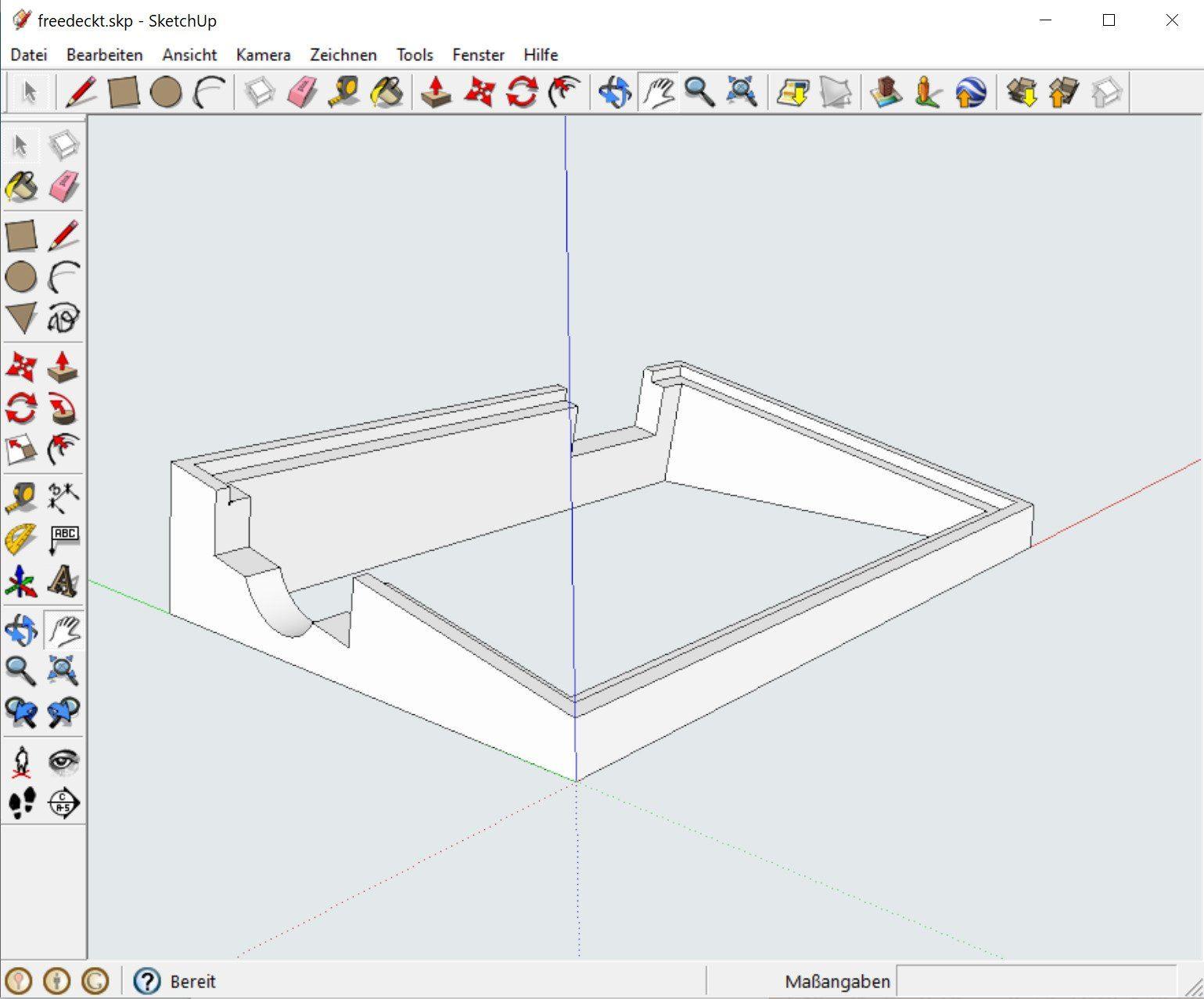This screenshot has height=999, width=1204.
Task: Expand the Zeichnen menu
Action: pos(343,55)
